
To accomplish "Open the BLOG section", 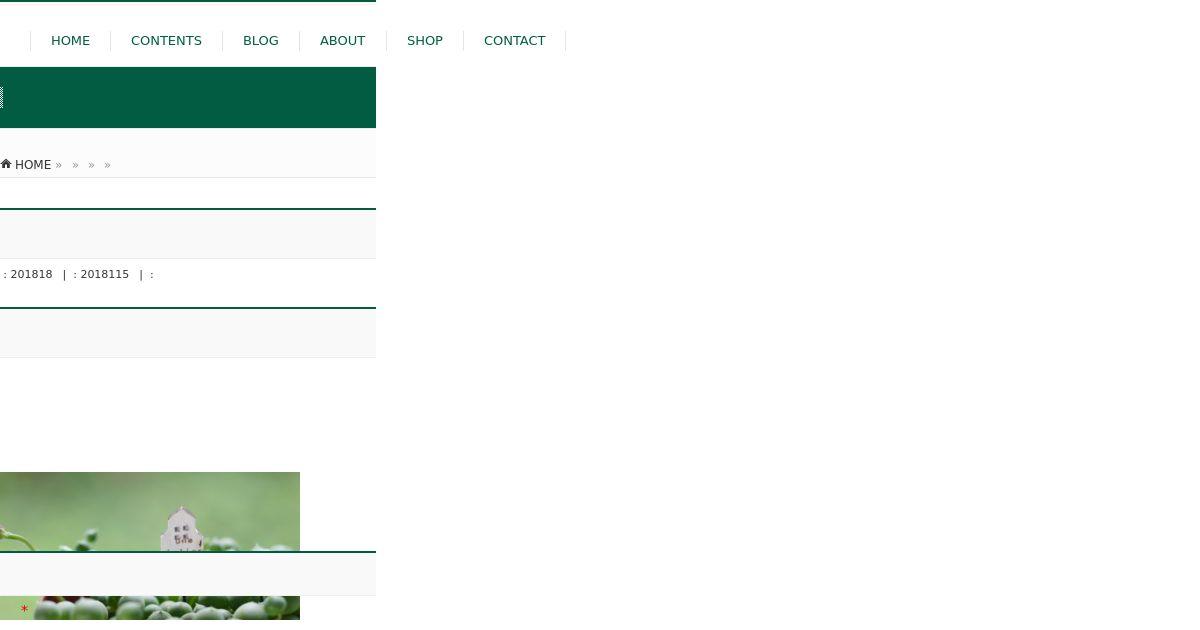I will (x=261, y=41).
